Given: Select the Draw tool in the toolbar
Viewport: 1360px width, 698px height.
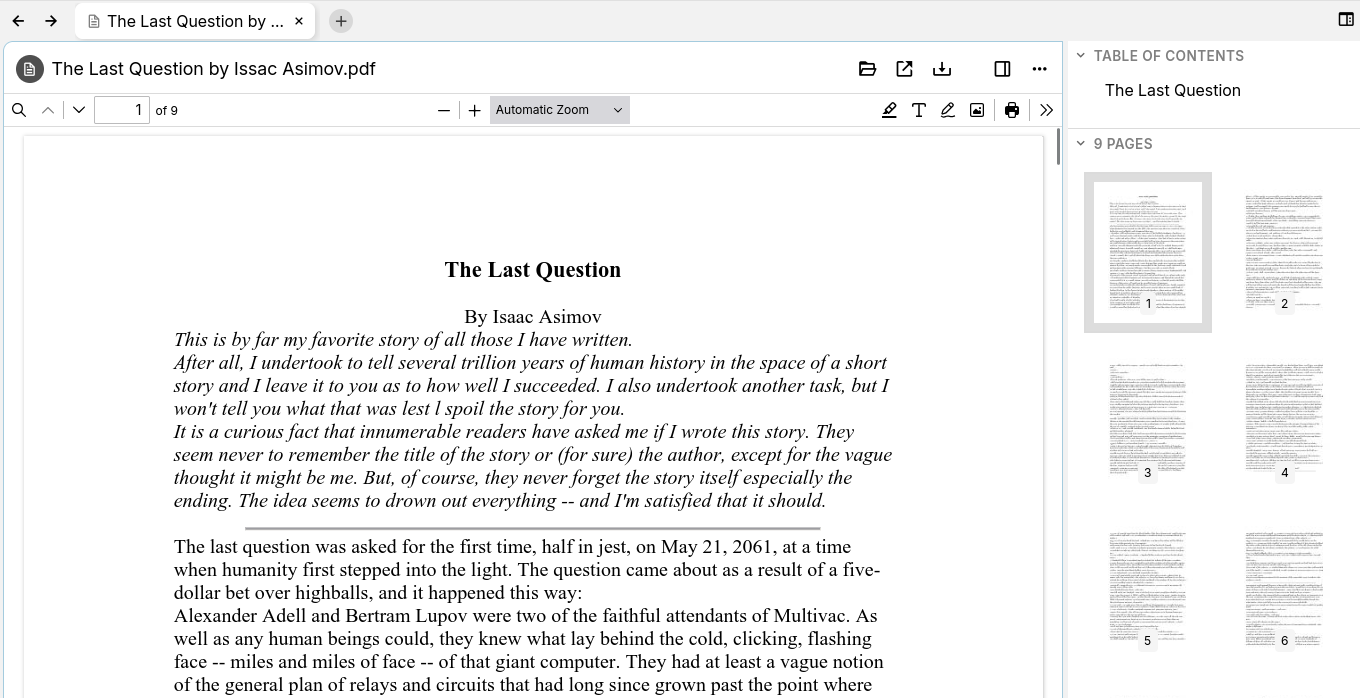Looking at the screenshot, I should (947, 110).
